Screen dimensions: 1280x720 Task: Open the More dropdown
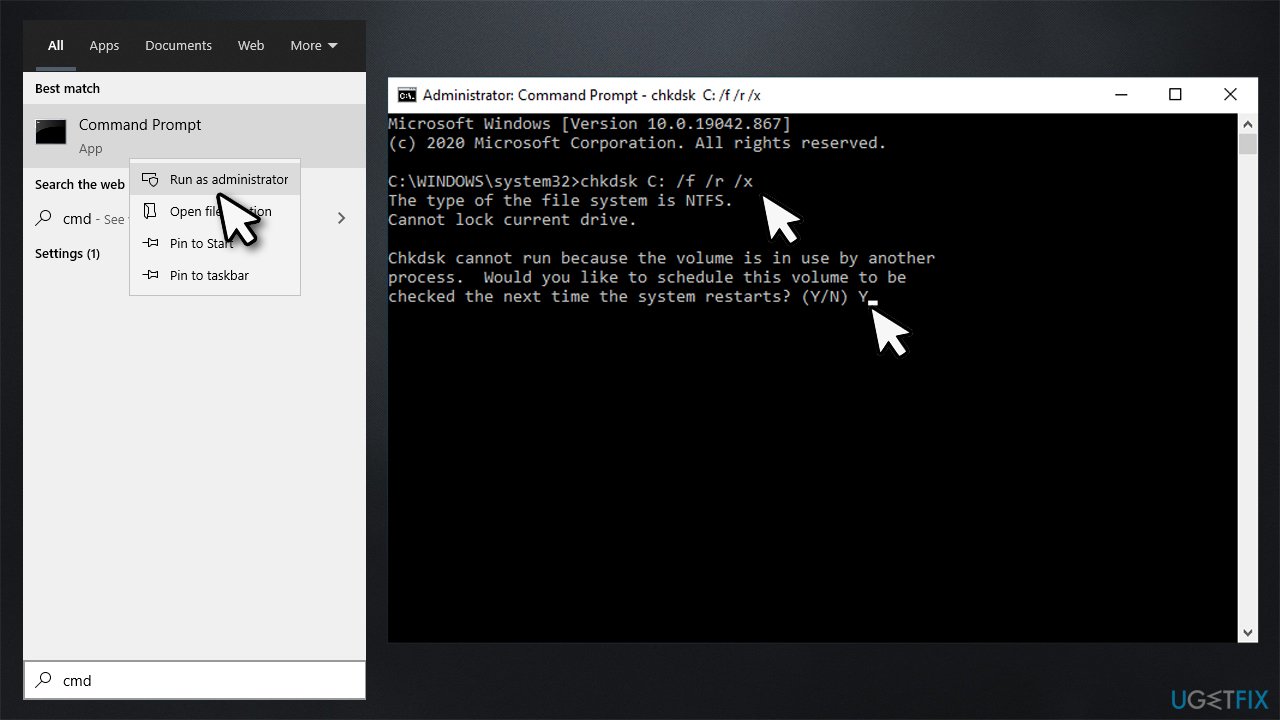[x=313, y=45]
